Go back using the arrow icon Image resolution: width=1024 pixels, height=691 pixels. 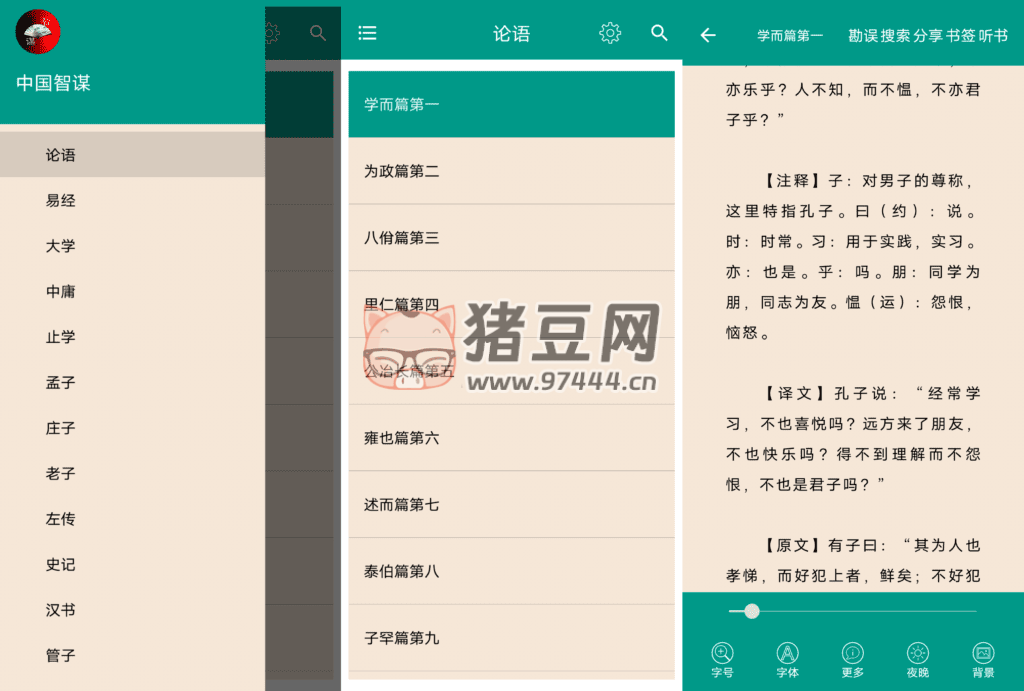[708, 35]
